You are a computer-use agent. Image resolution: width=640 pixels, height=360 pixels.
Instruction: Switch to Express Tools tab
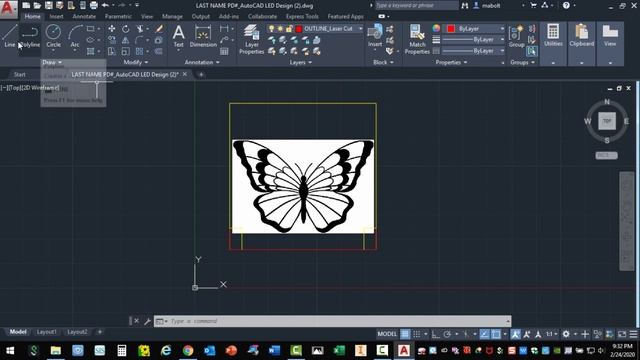tap(302, 16)
